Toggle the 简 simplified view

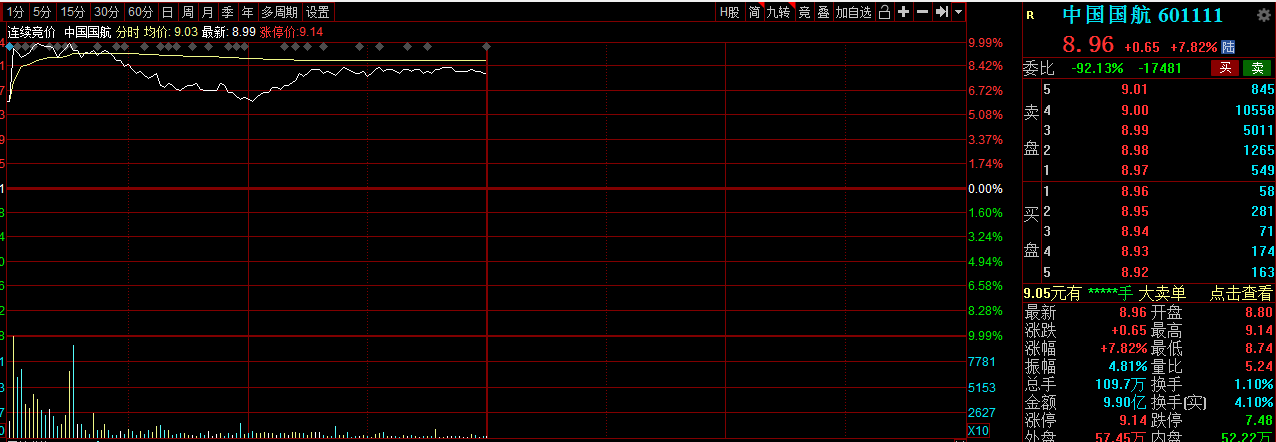(754, 12)
